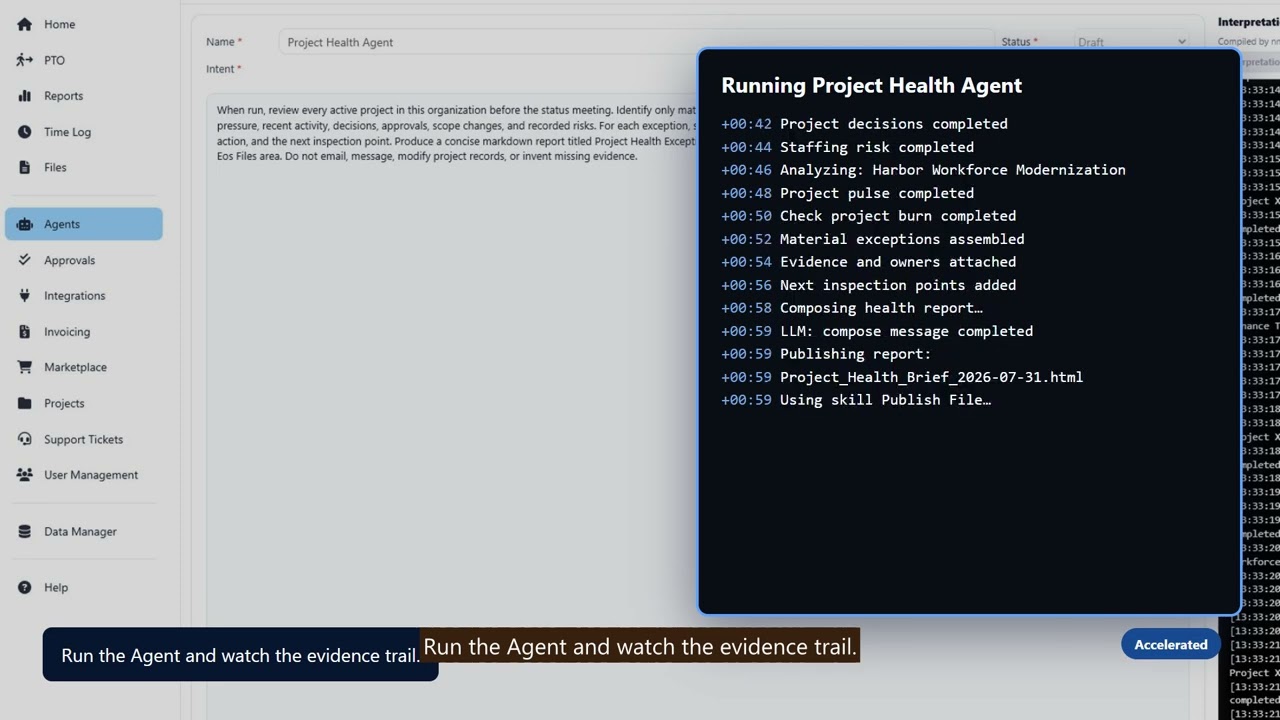The height and width of the screenshot is (720, 1280).
Task: Click the Projects folder icon
Action: tap(24, 403)
